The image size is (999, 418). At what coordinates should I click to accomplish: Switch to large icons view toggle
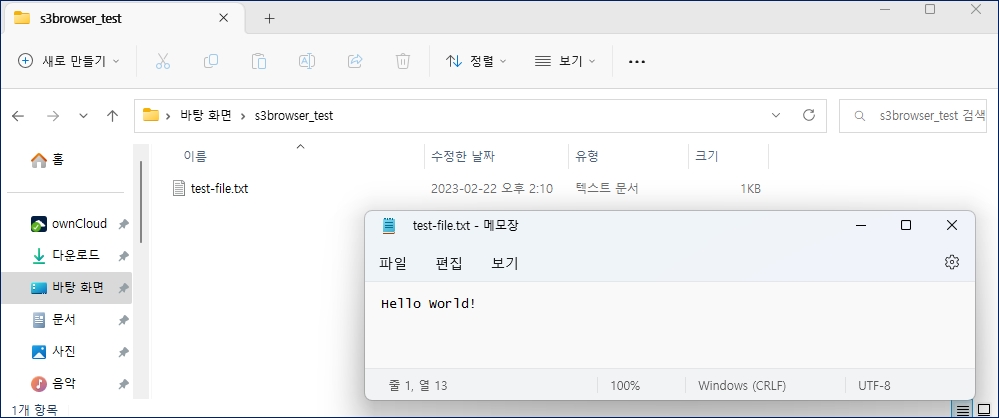pos(983,410)
